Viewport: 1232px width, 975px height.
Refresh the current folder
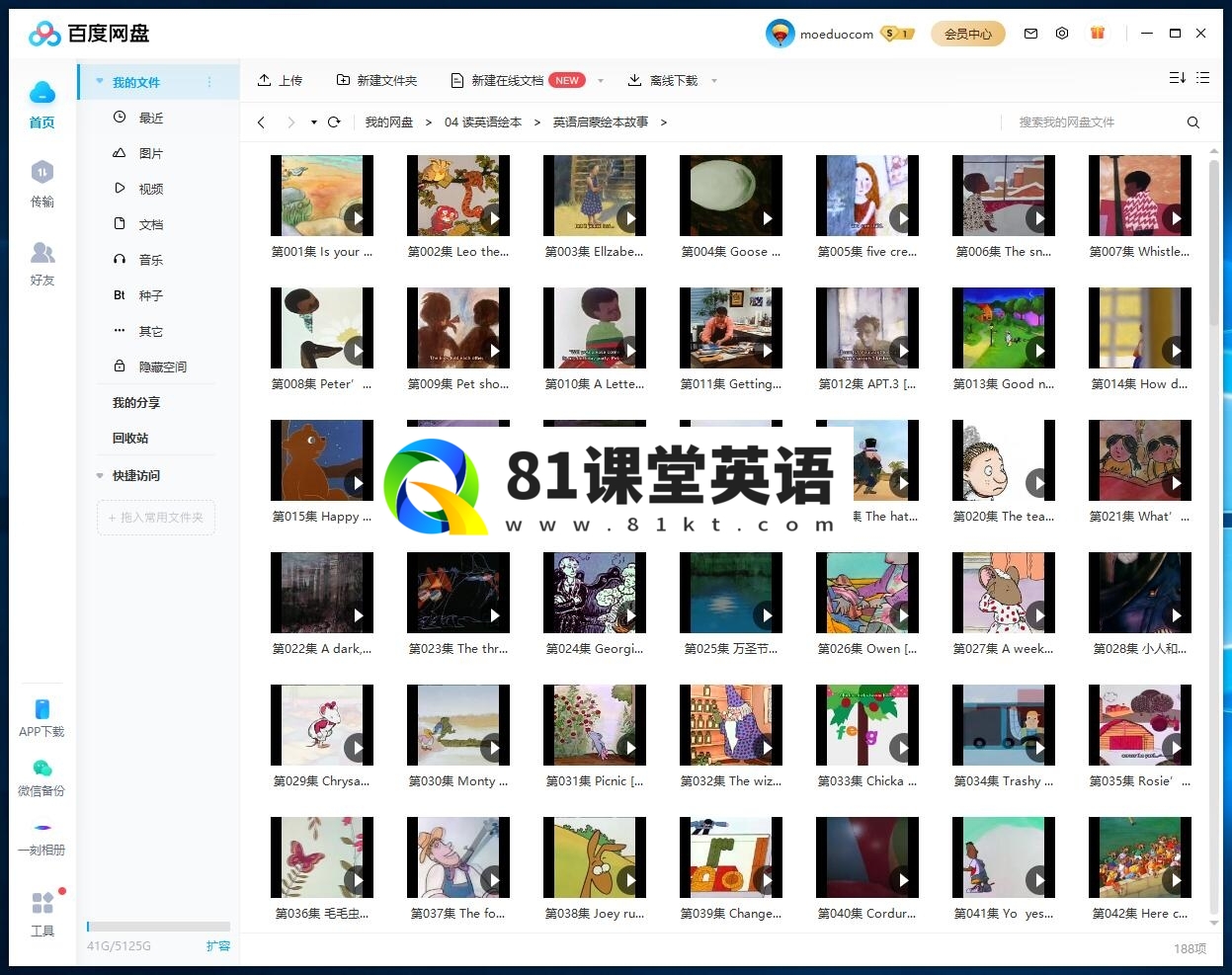click(x=334, y=122)
